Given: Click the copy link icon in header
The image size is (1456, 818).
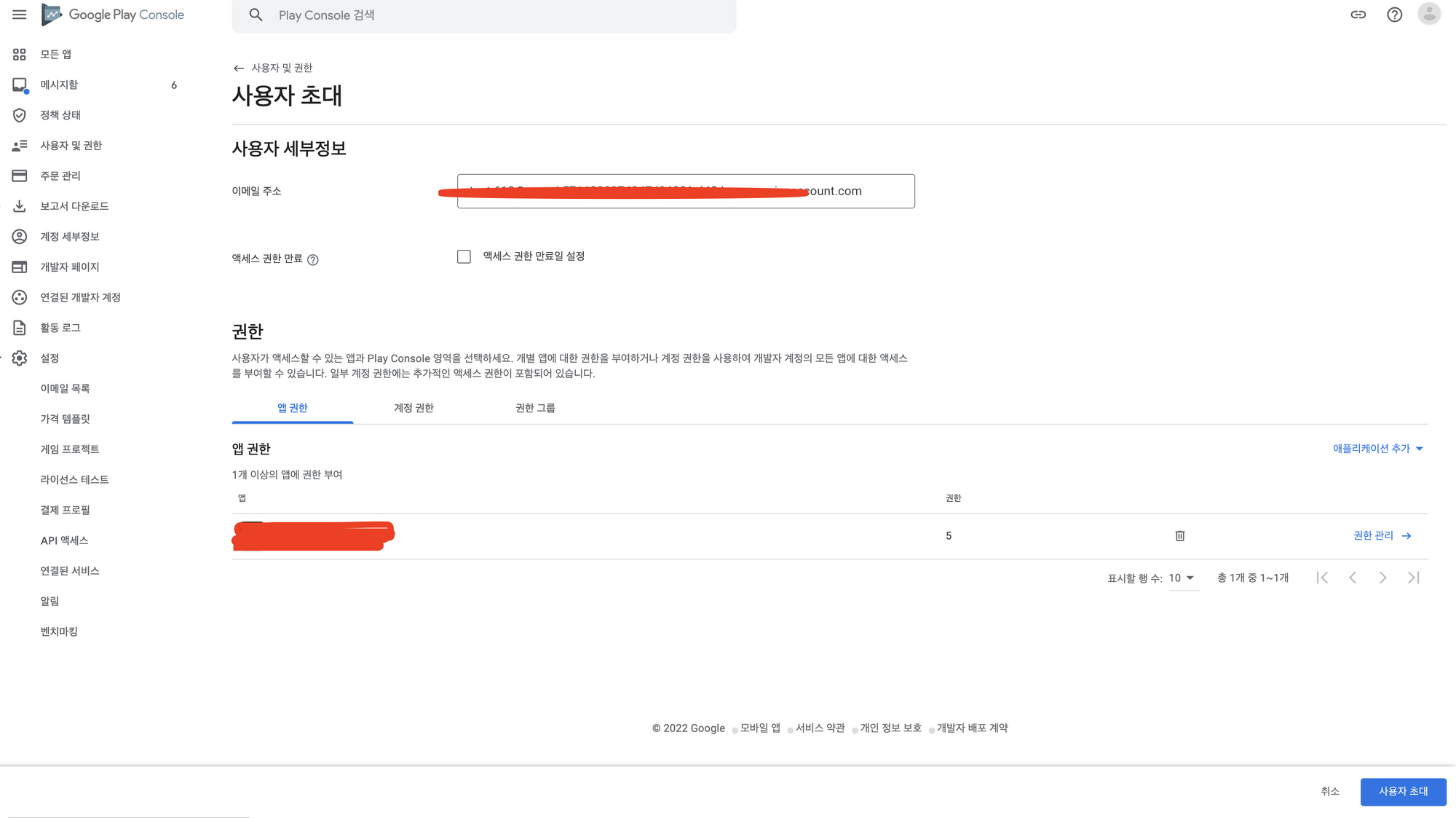Looking at the screenshot, I should (x=1358, y=15).
